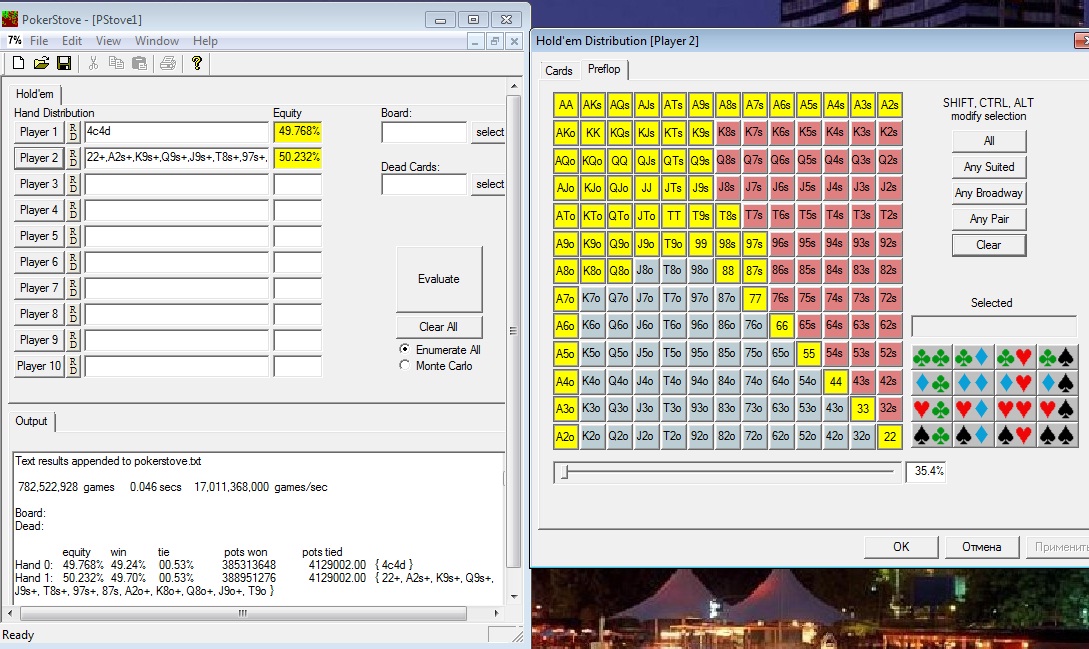The height and width of the screenshot is (649, 1089).
Task: Click the hand range percentage slider
Action: click(x=564, y=472)
